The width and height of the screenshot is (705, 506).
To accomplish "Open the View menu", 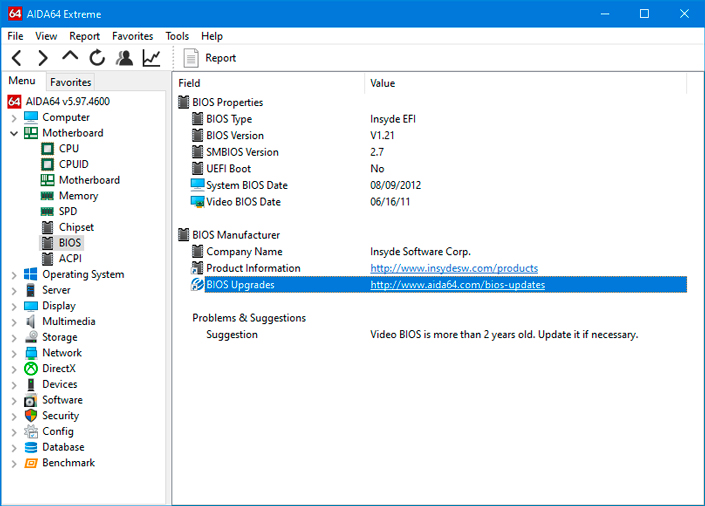I will pos(46,36).
